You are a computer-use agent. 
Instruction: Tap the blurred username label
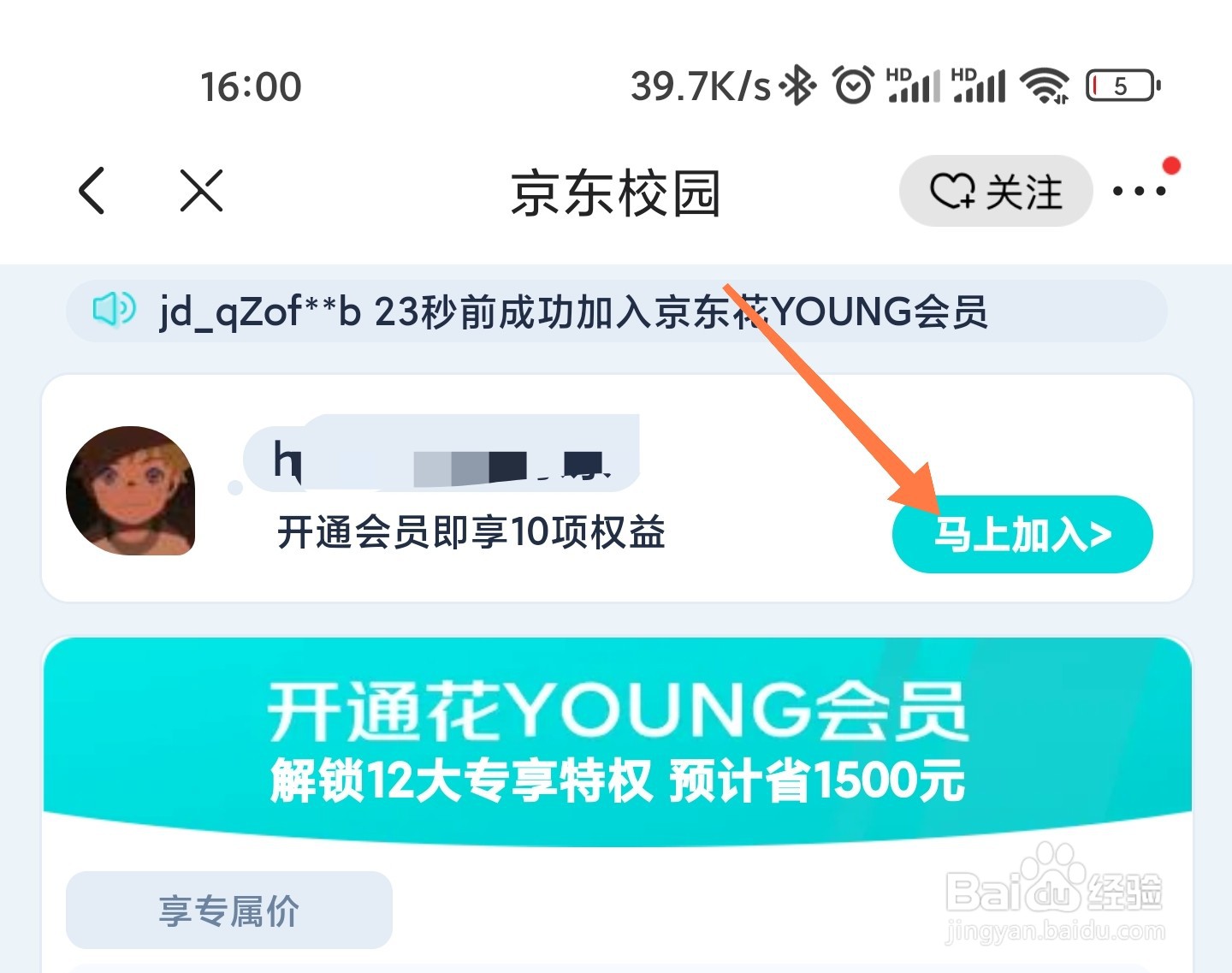click(441, 454)
